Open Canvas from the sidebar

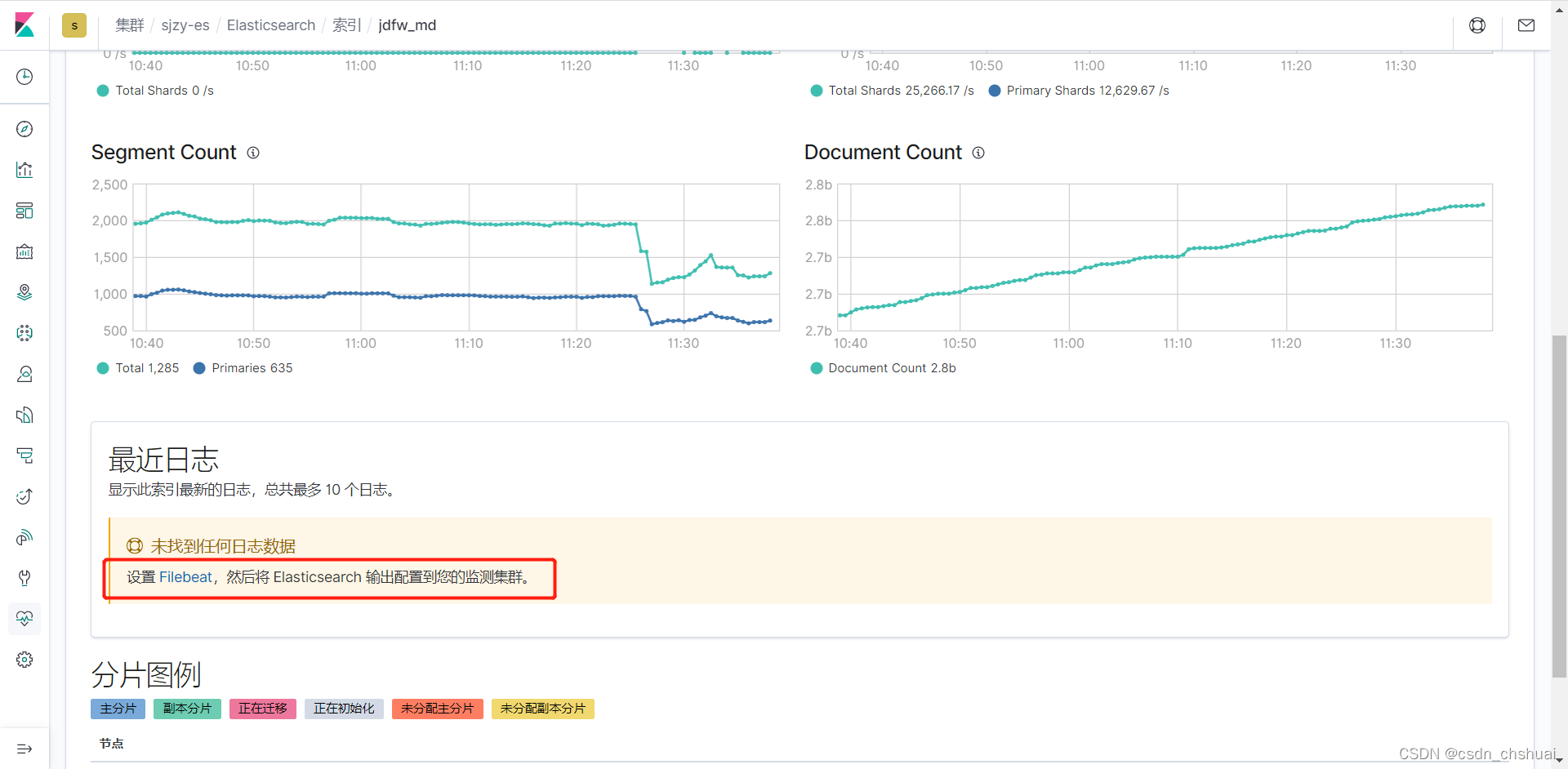(24, 251)
